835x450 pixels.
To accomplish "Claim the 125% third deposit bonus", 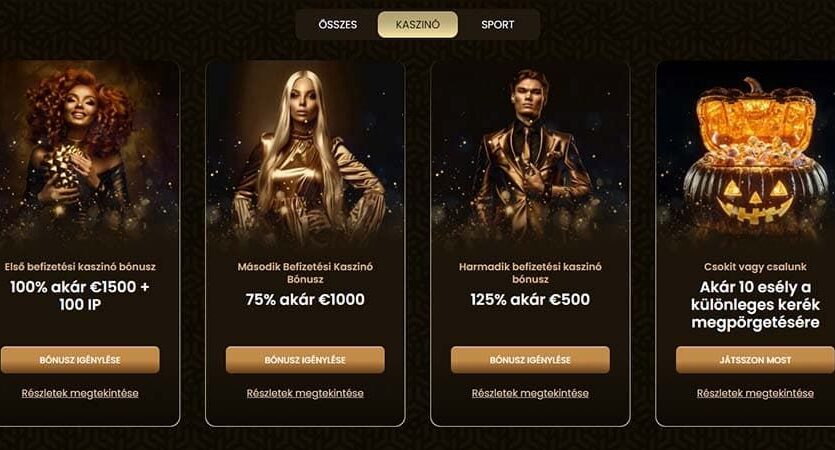I will (x=530, y=360).
